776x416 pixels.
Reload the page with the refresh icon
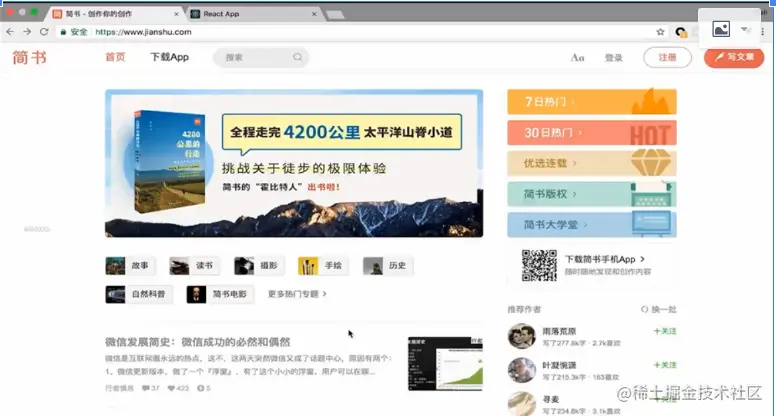point(44,32)
